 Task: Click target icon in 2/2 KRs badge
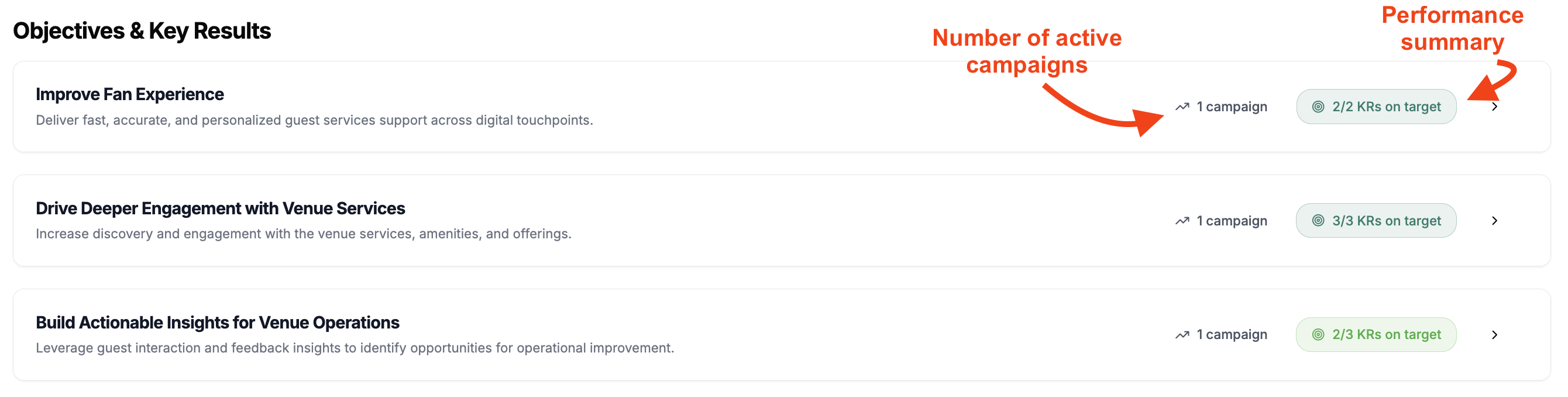coord(1318,107)
